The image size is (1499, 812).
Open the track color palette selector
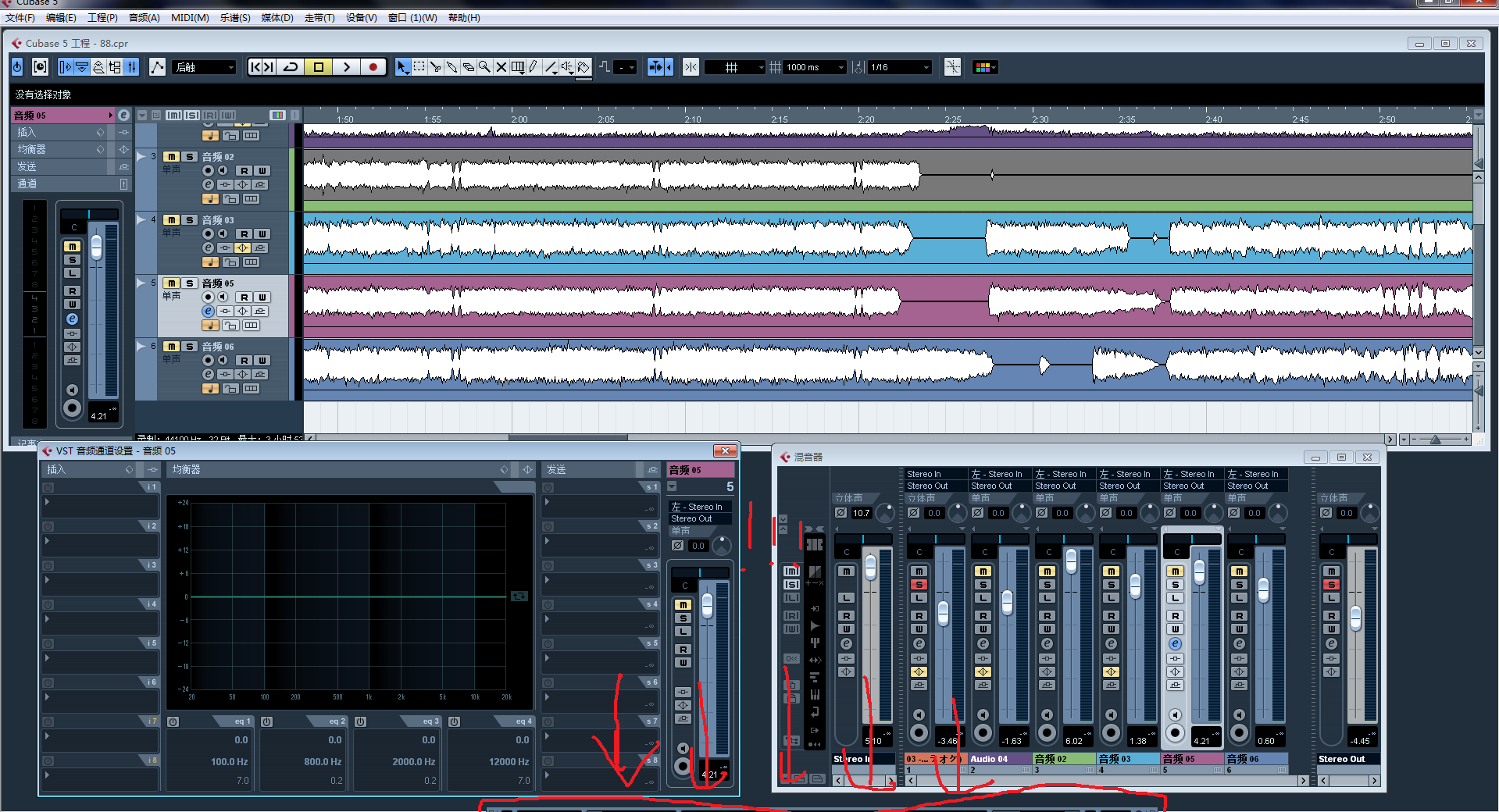(x=985, y=67)
